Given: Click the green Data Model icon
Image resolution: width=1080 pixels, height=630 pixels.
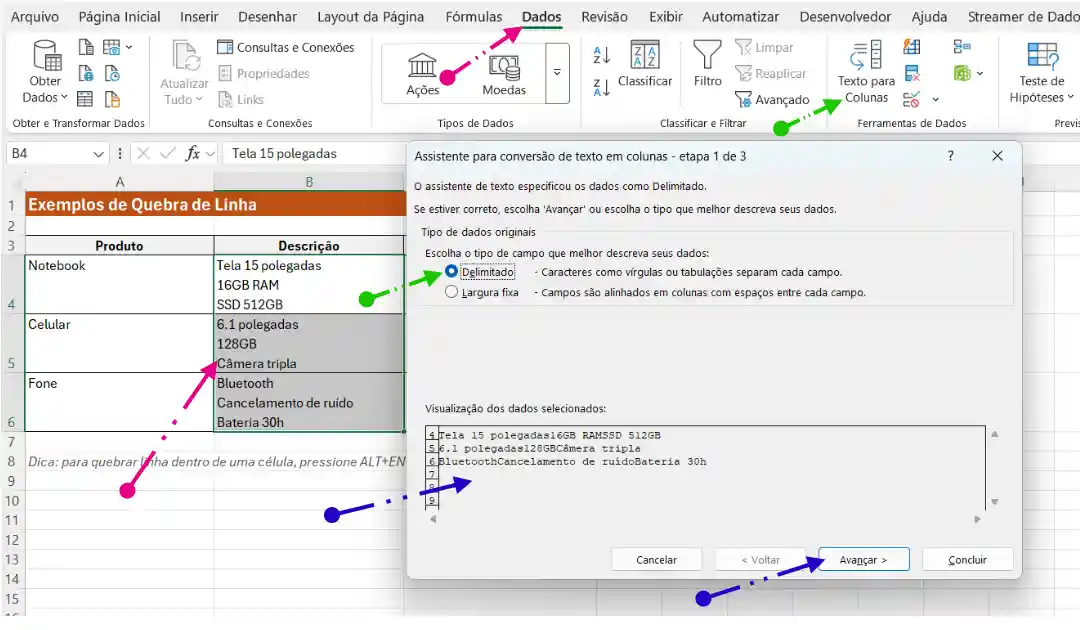Looking at the screenshot, I should 962,73.
